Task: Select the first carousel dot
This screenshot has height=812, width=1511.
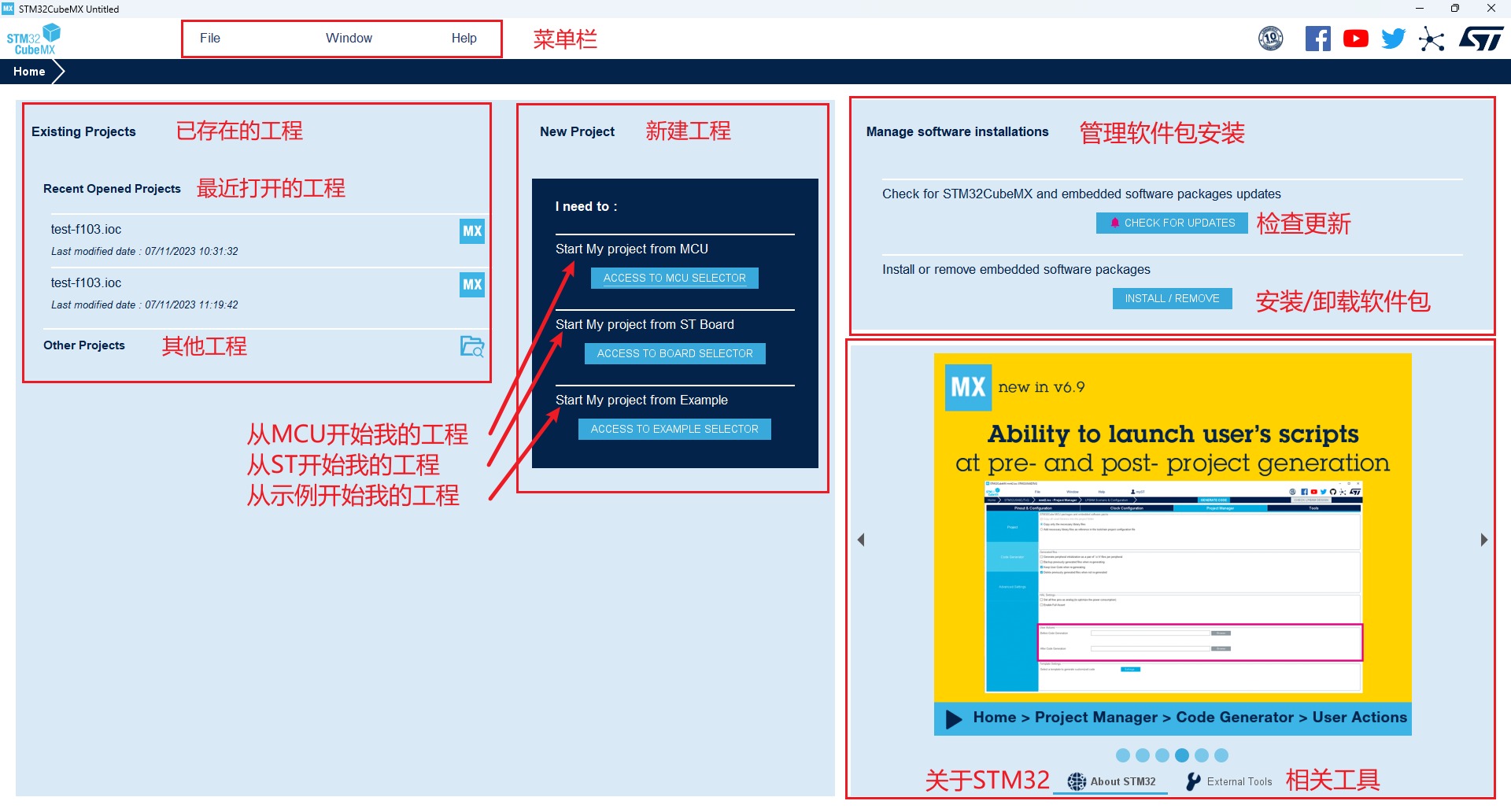Action: [1123, 755]
